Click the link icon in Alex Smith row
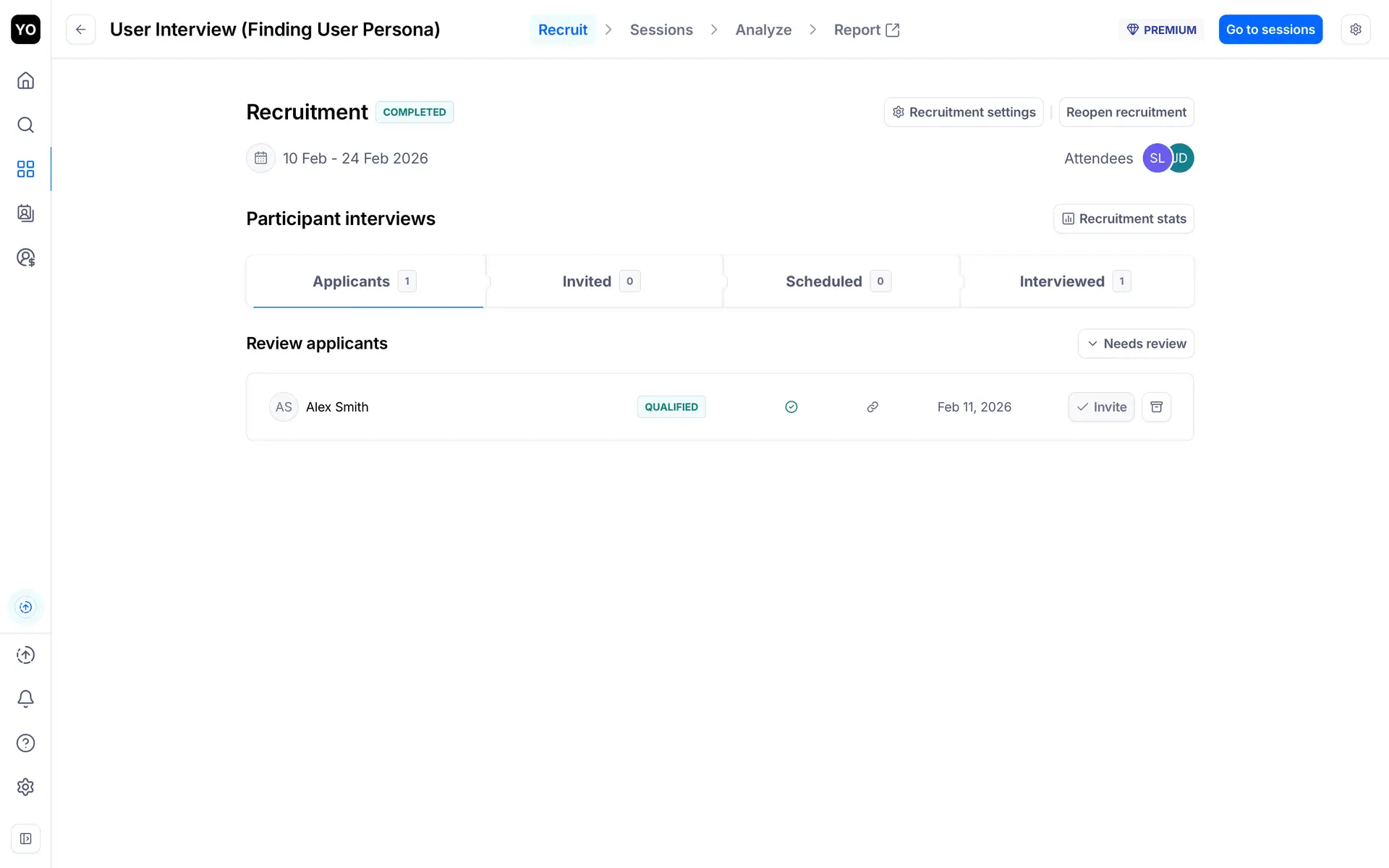Image resolution: width=1389 pixels, height=868 pixels. [x=872, y=407]
